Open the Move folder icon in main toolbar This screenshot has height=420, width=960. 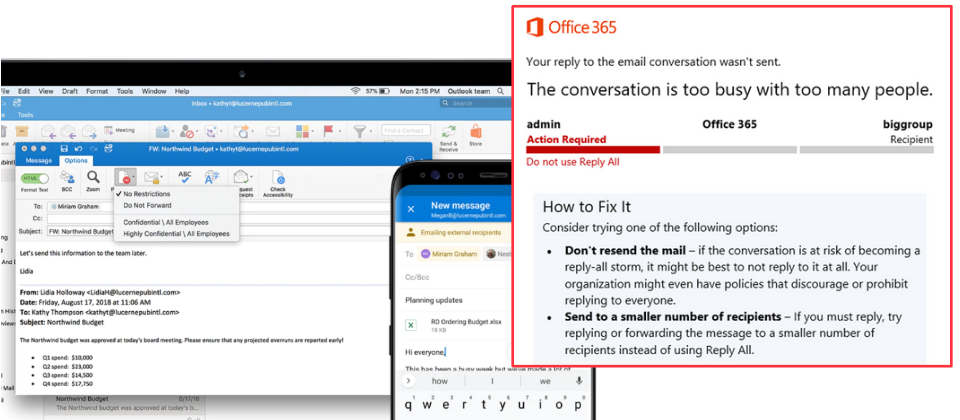click(x=163, y=132)
